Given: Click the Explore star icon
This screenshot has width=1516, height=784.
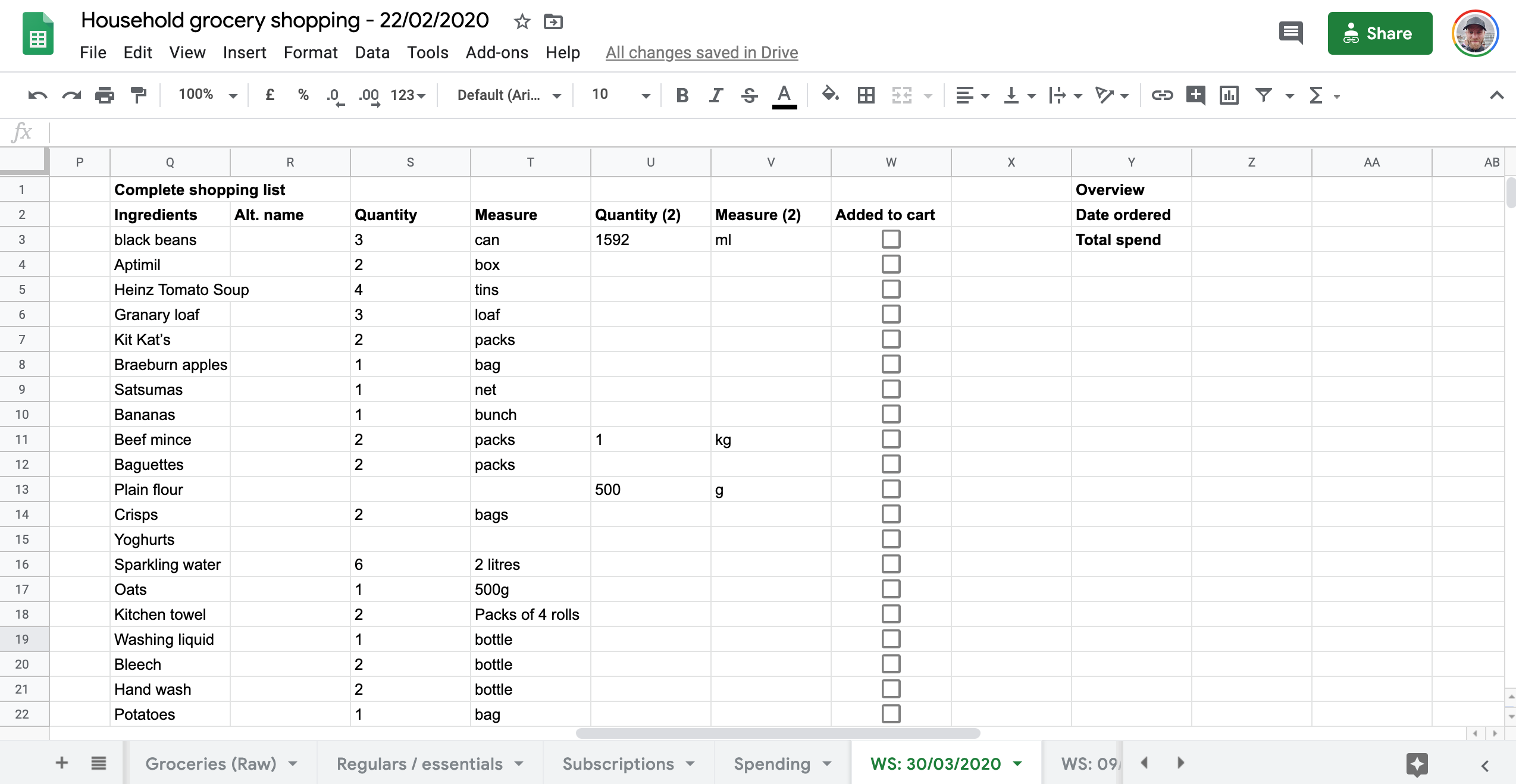Looking at the screenshot, I should 1417,764.
